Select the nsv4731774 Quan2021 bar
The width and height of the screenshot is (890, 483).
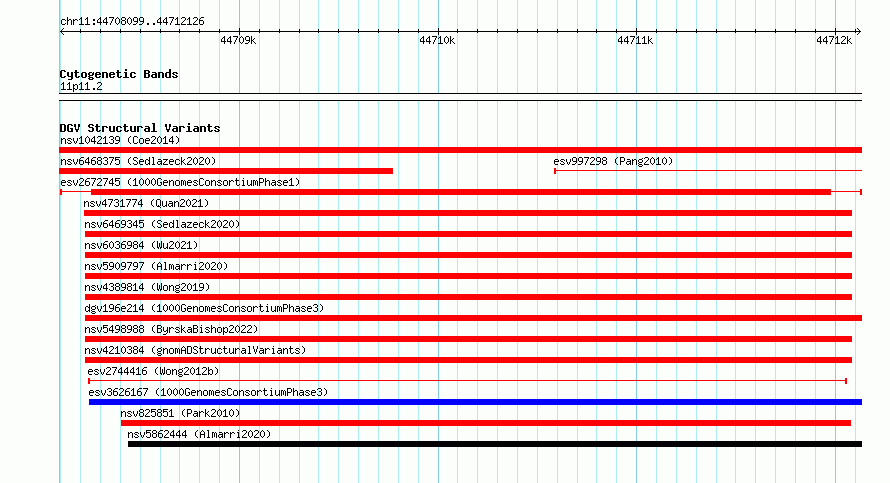(468, 213)
